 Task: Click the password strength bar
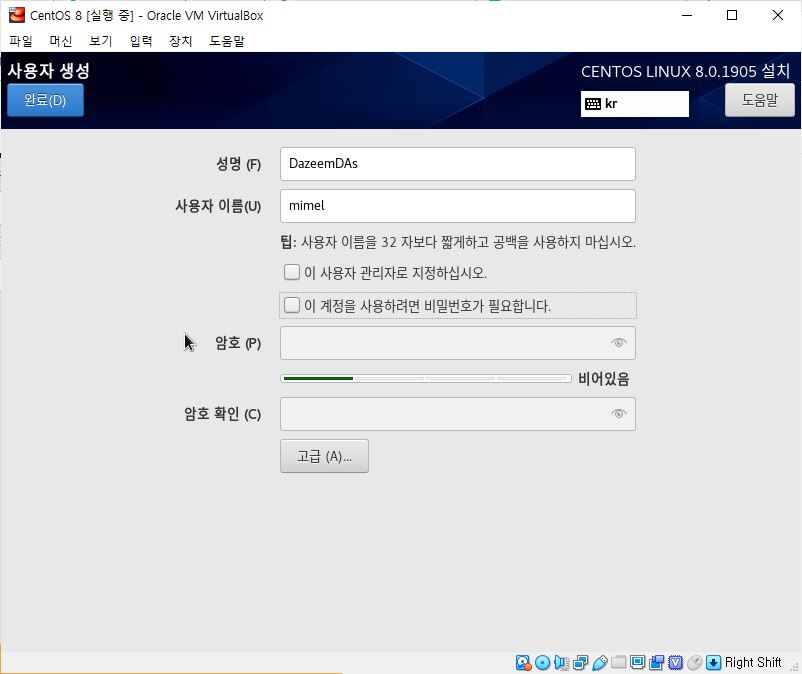click(x=426, y=378)
